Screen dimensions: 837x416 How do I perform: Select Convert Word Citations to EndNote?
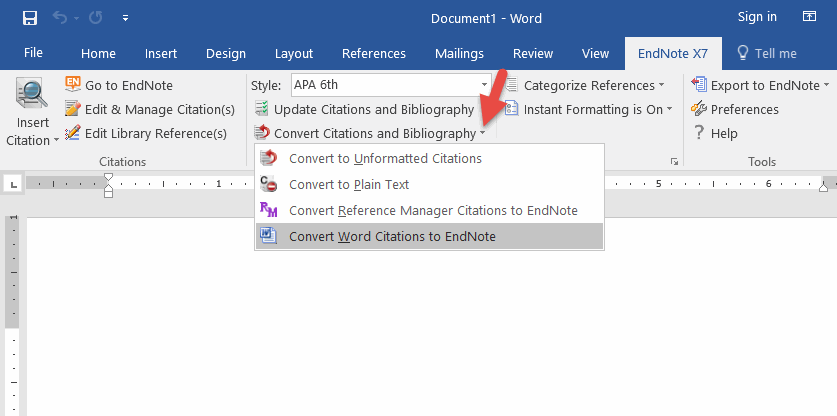click(392, 236)
